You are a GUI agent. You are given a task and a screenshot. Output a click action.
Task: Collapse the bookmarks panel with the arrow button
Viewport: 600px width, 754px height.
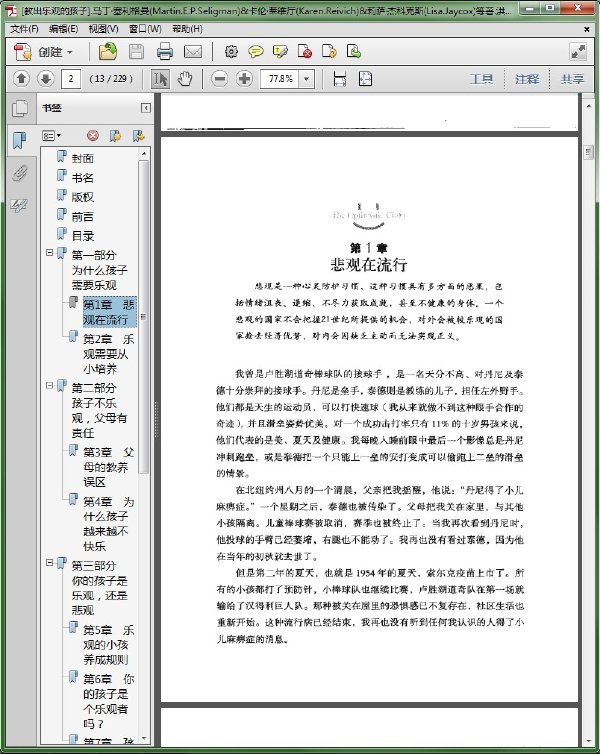[x=146, y=108]
